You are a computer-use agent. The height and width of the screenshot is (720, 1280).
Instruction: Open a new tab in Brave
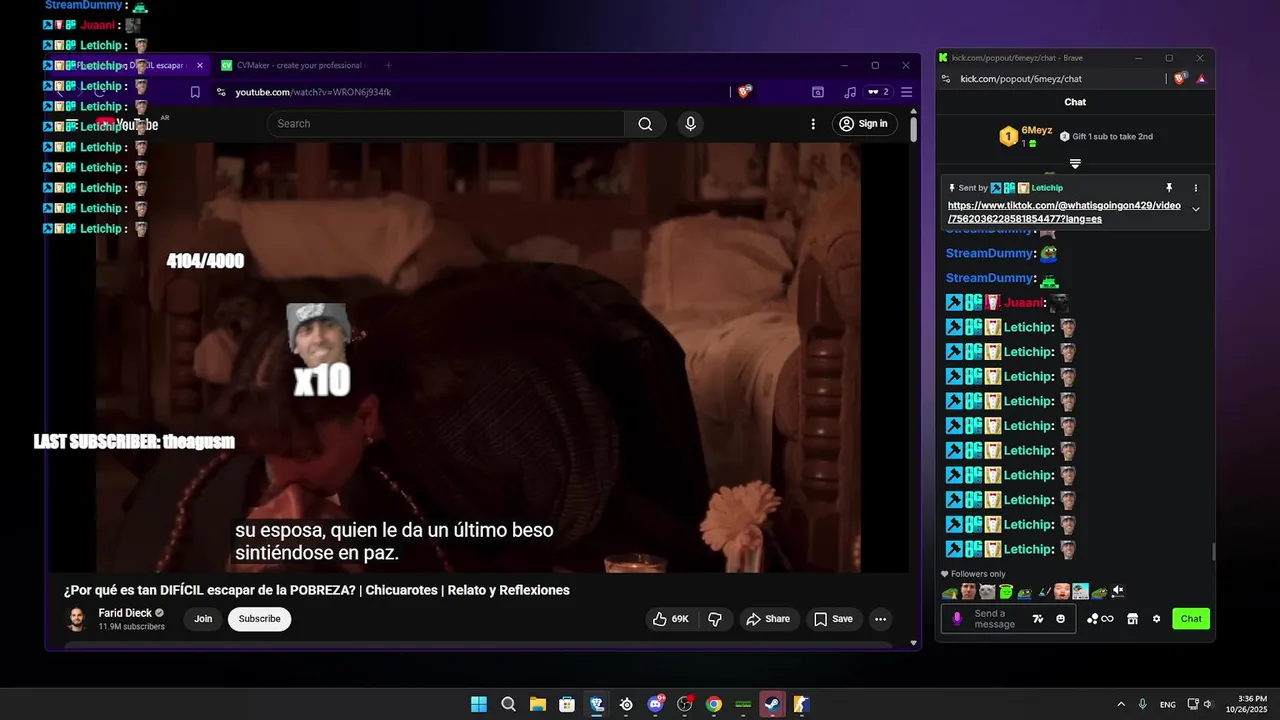[388, 65]
